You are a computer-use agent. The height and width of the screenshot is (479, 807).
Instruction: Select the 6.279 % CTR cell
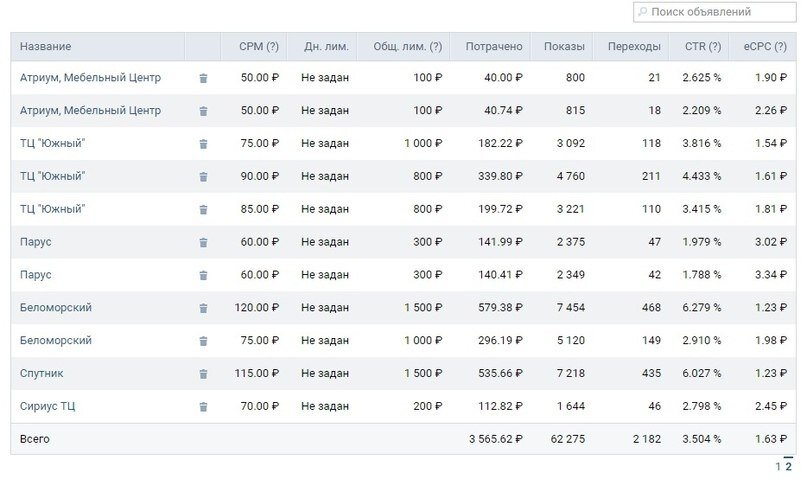click(701, 308)
